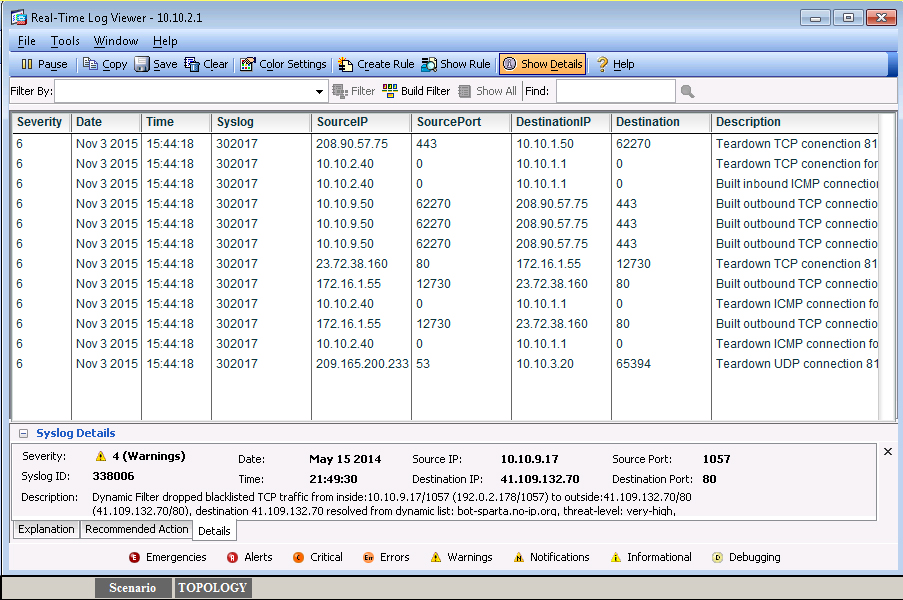Open the Filter By dropdown
The image size is (903, 600).
[x=319, y=92]
